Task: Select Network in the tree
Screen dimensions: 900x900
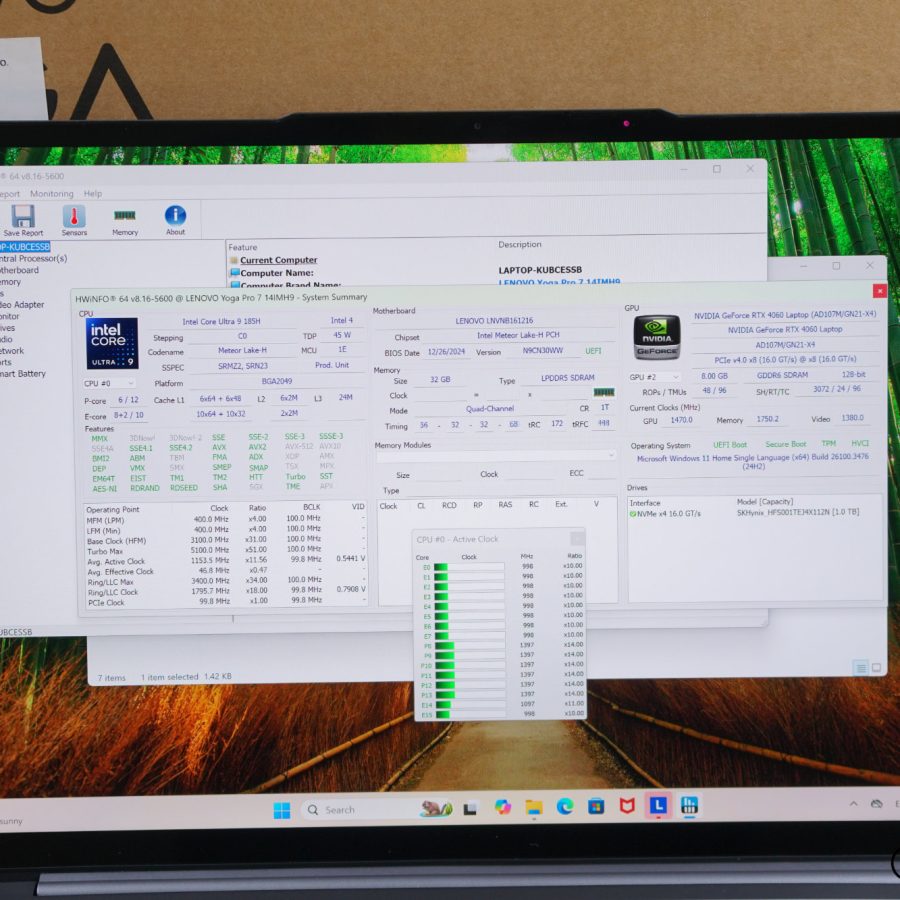Action: [x=12, y=351]
